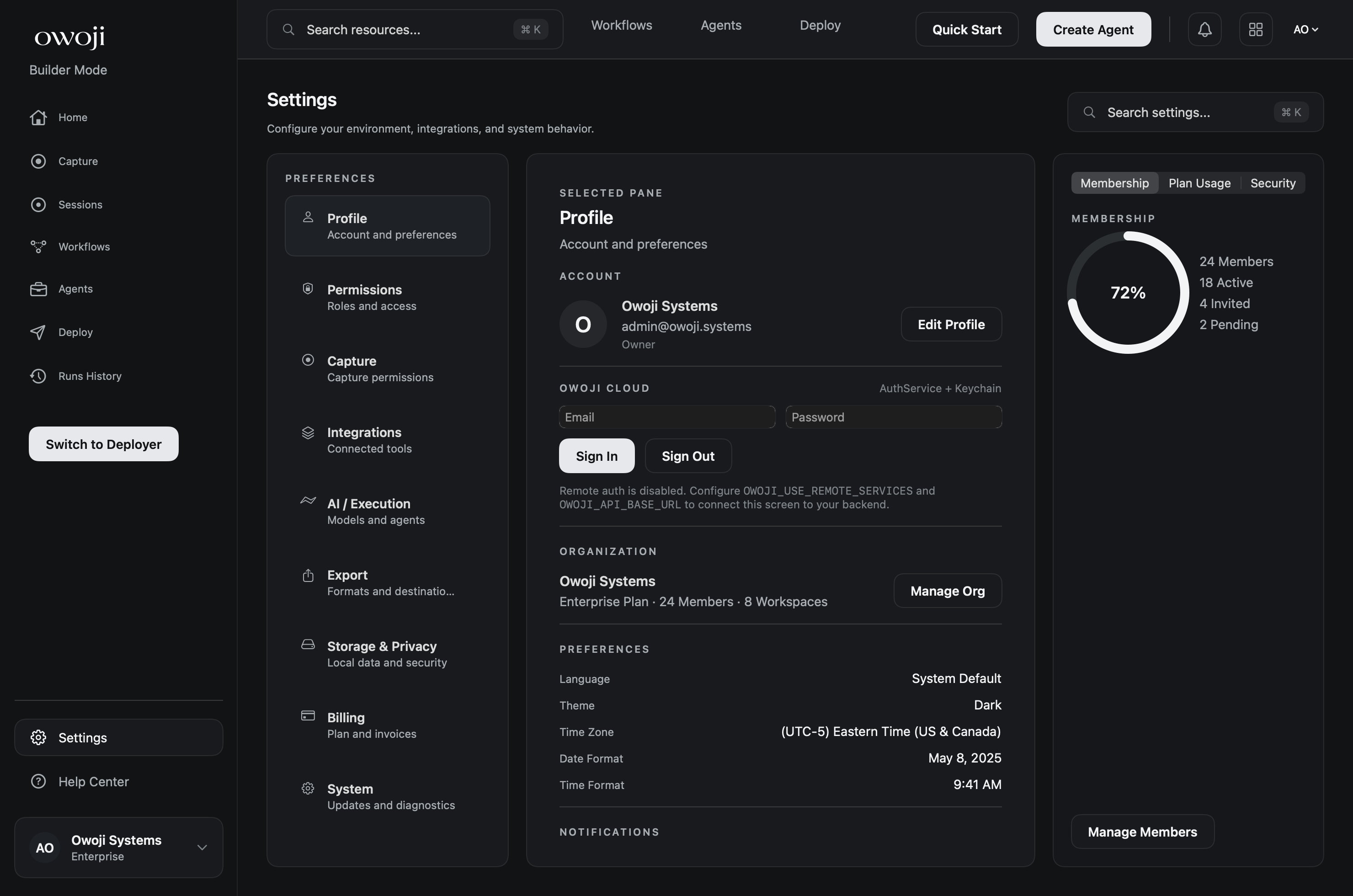Viewport: 1353px width, 896px height.
Task: Select the Permissions preference pane
Action: (387, 297)
